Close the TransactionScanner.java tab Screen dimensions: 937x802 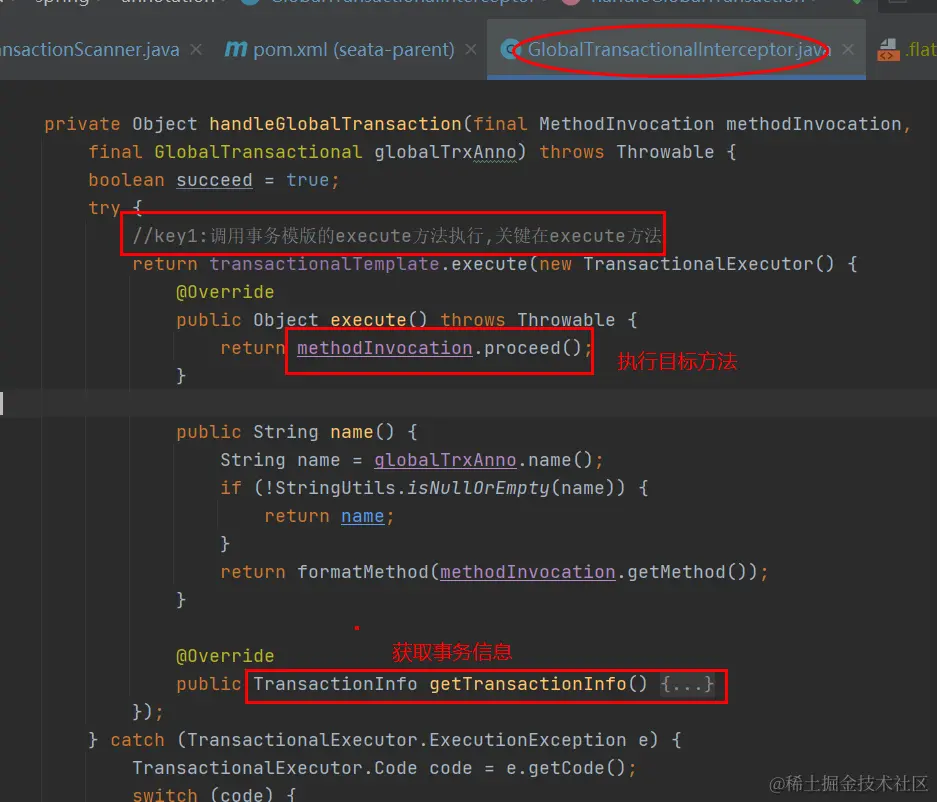(x=196, y=50)
